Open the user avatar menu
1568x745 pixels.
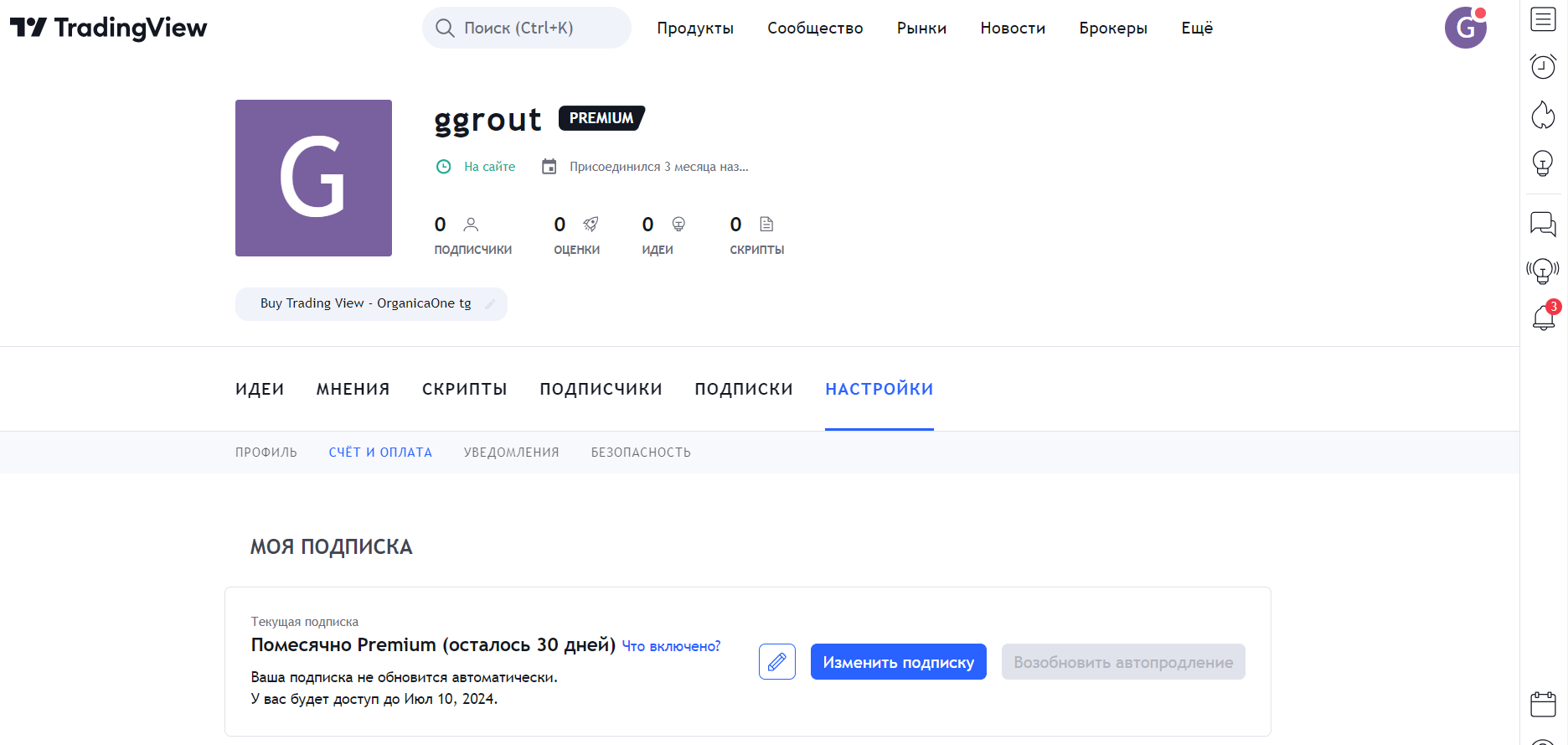pyautogui.click(x=1465, y=28)
